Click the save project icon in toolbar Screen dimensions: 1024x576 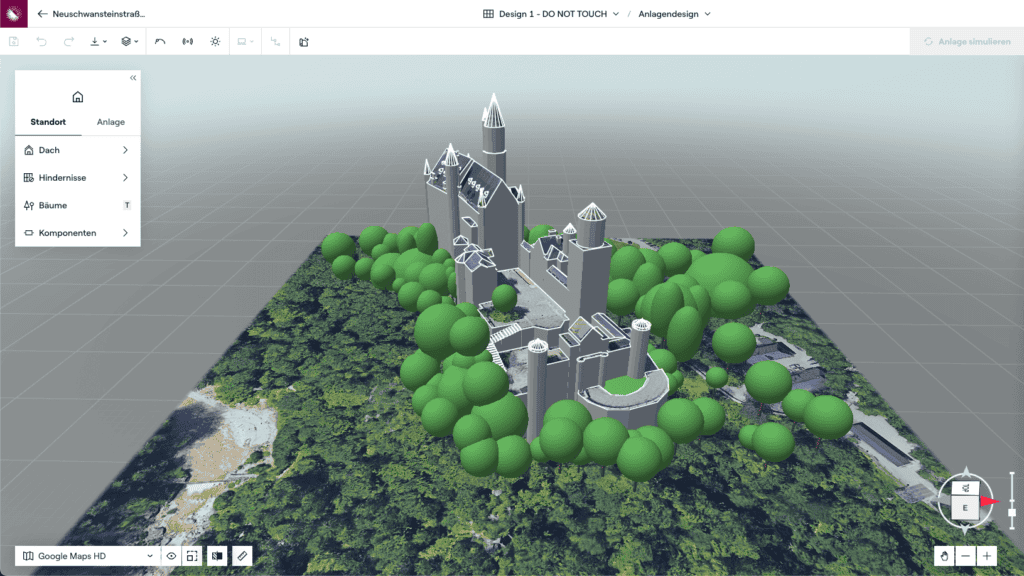pyautogui.click(x=14, y=42)
